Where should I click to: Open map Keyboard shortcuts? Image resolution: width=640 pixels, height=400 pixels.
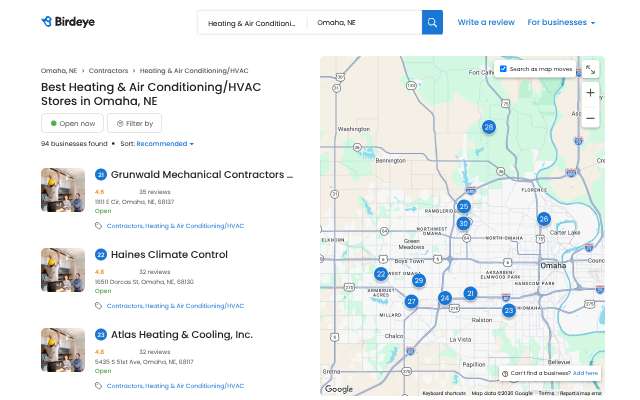(x=444, y=393)
